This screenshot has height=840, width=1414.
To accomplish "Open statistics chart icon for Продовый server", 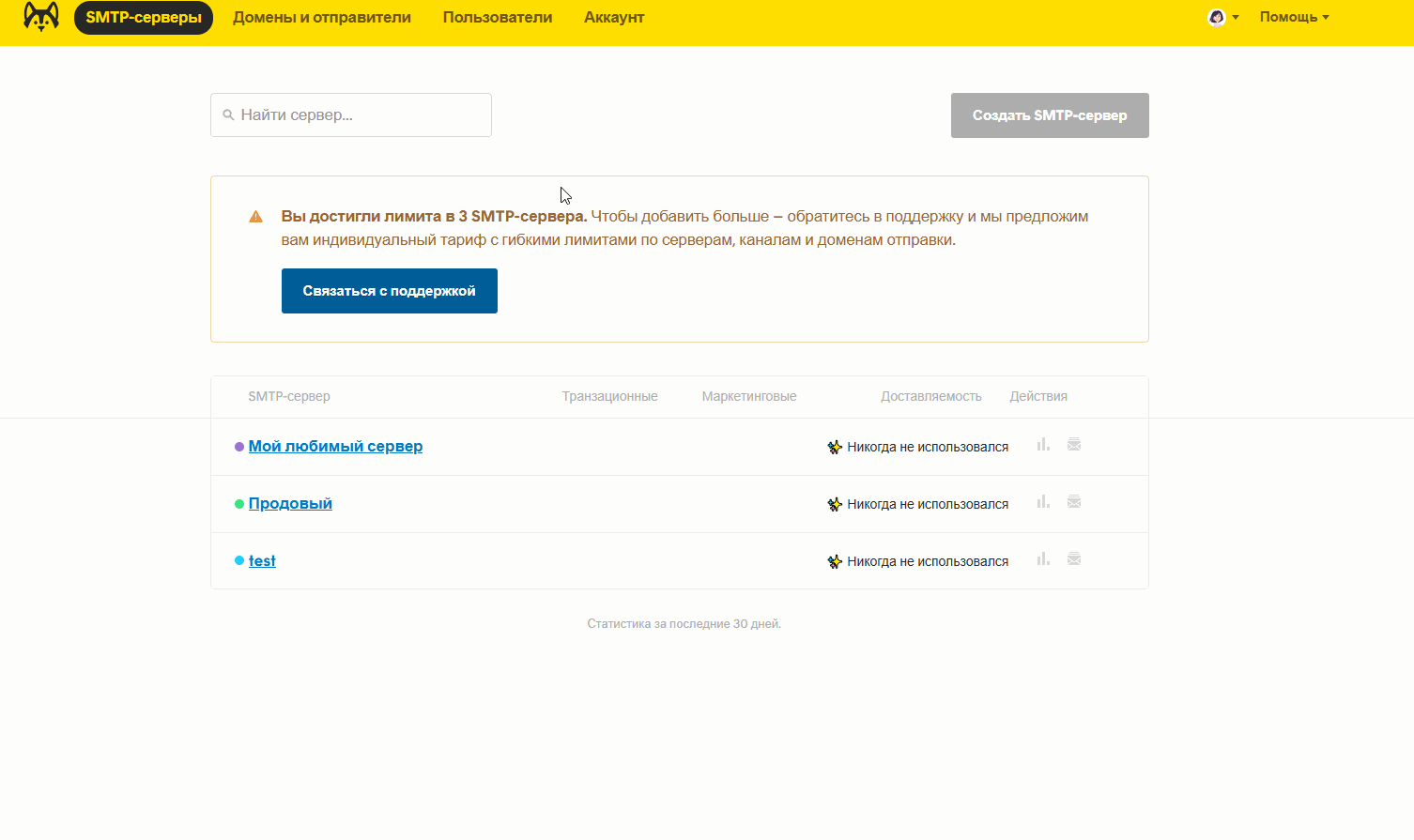I will [1042, 502].
